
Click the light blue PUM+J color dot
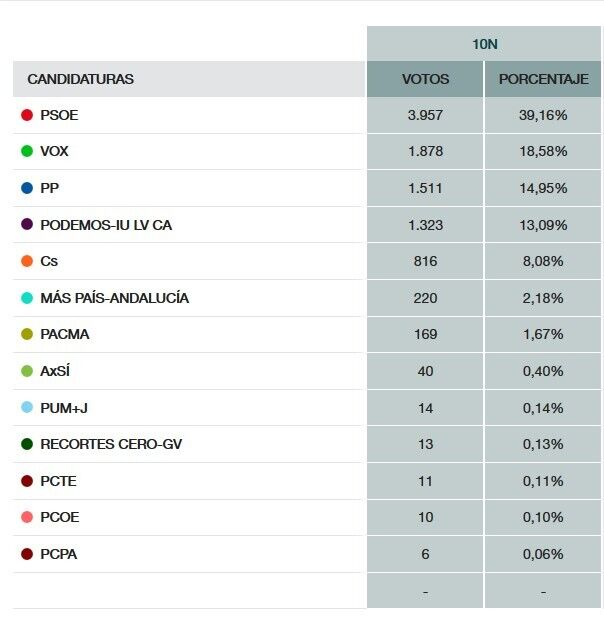27,408
